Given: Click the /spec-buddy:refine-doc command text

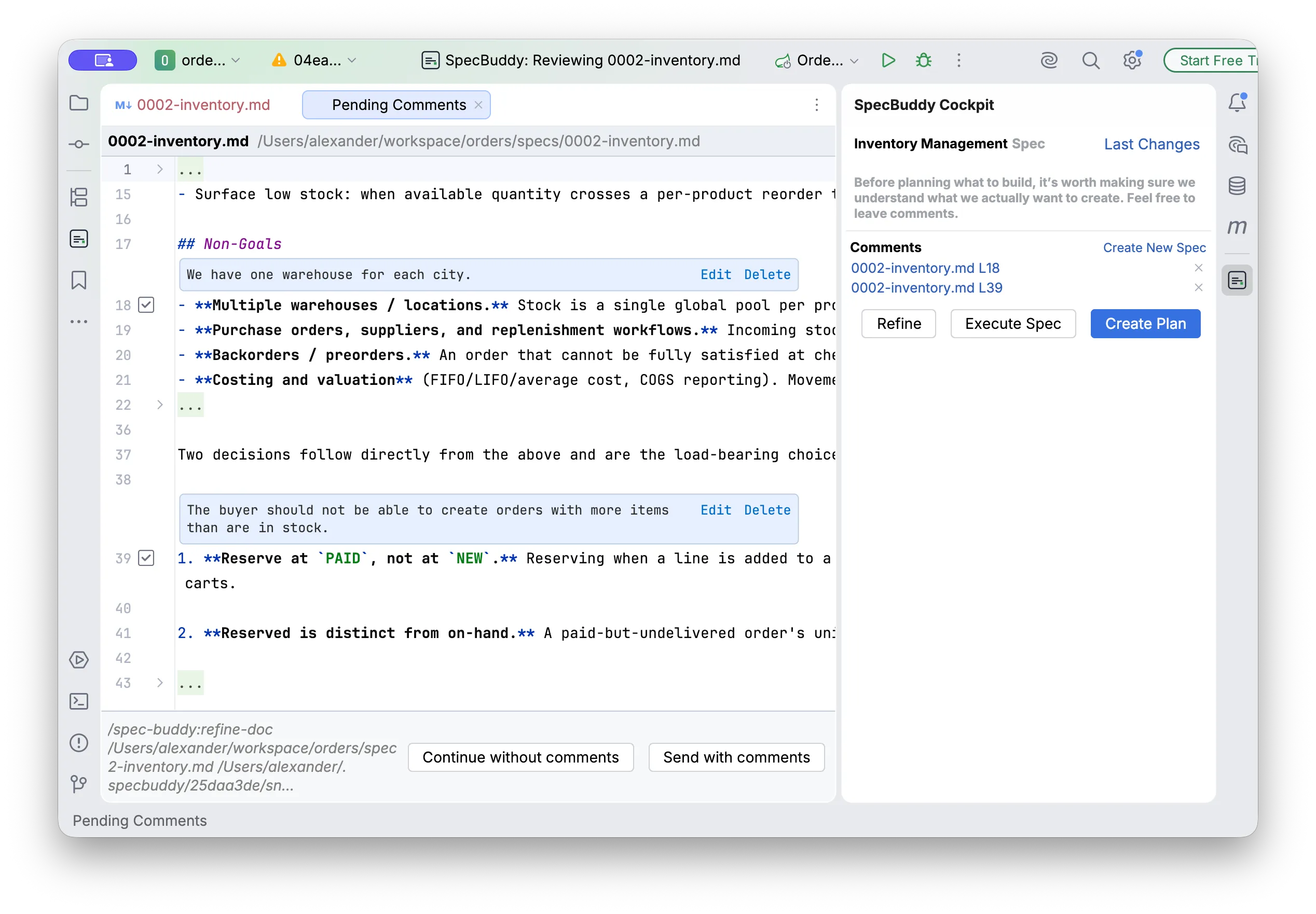Looking at the screenshot, I should click(252, 757).
